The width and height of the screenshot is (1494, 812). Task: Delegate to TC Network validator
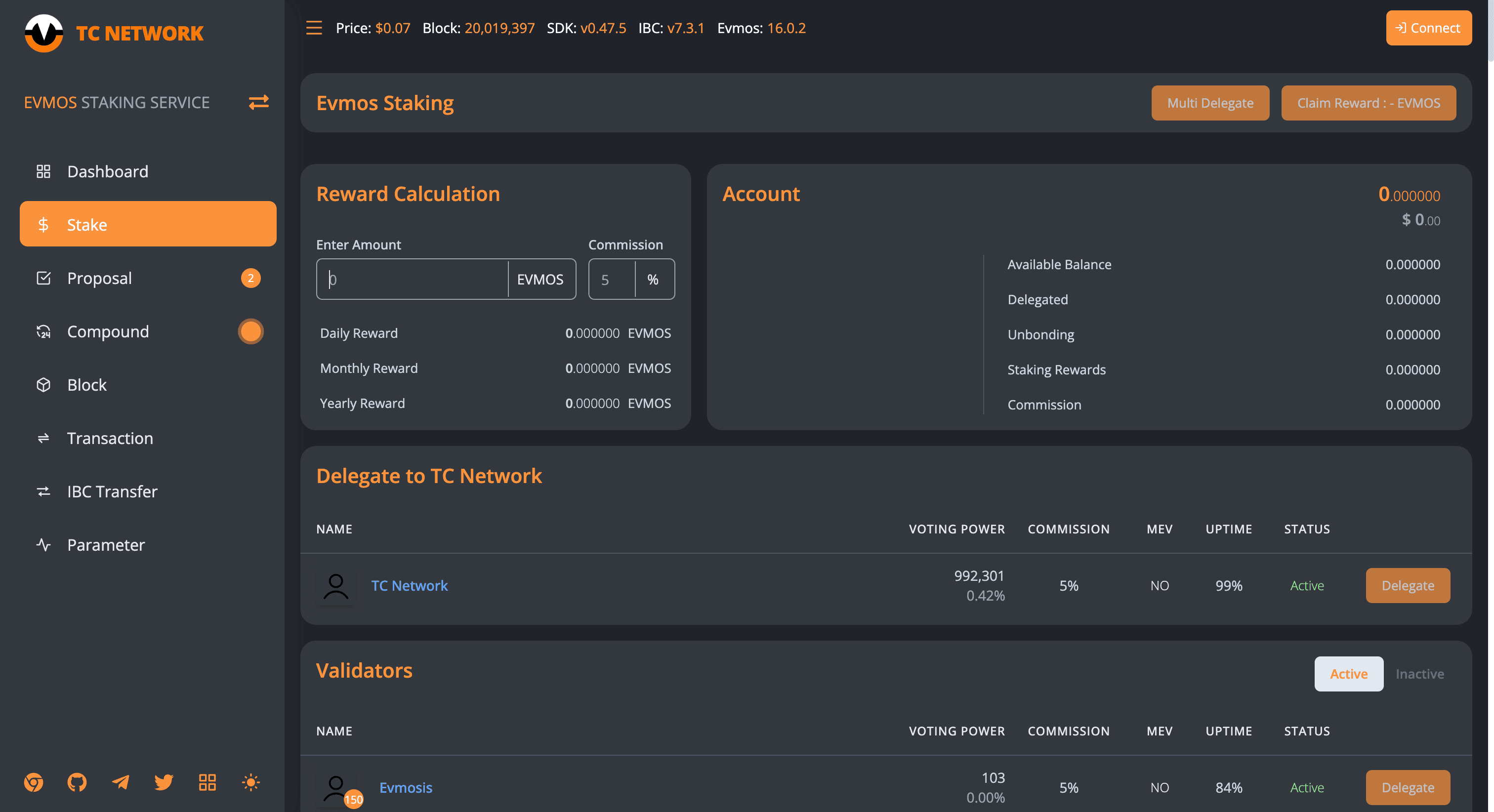click(1408, 585)
